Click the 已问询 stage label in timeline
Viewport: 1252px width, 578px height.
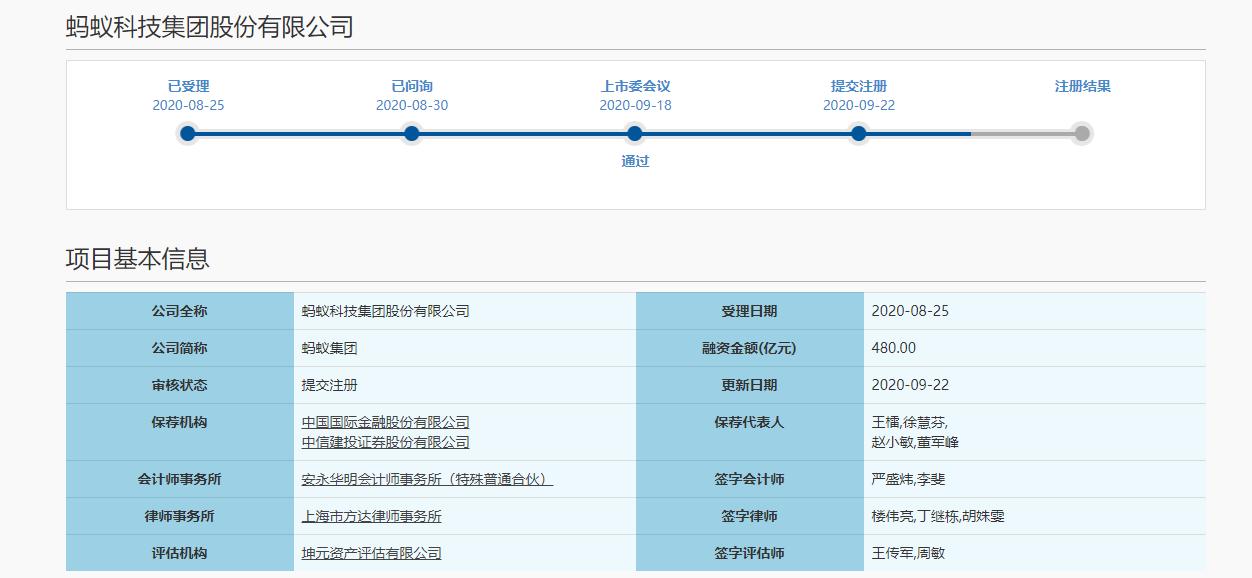pos(411,87)
